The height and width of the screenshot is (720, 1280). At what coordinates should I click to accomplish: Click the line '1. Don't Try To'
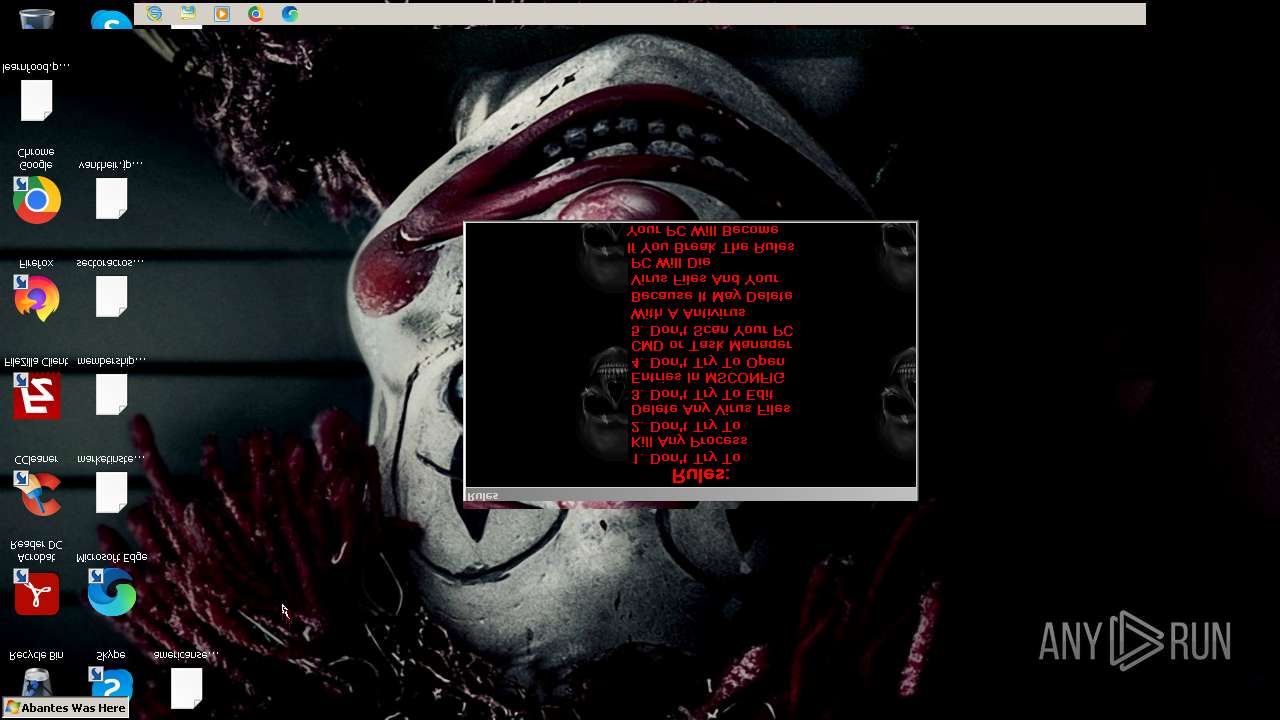(686, 458)
